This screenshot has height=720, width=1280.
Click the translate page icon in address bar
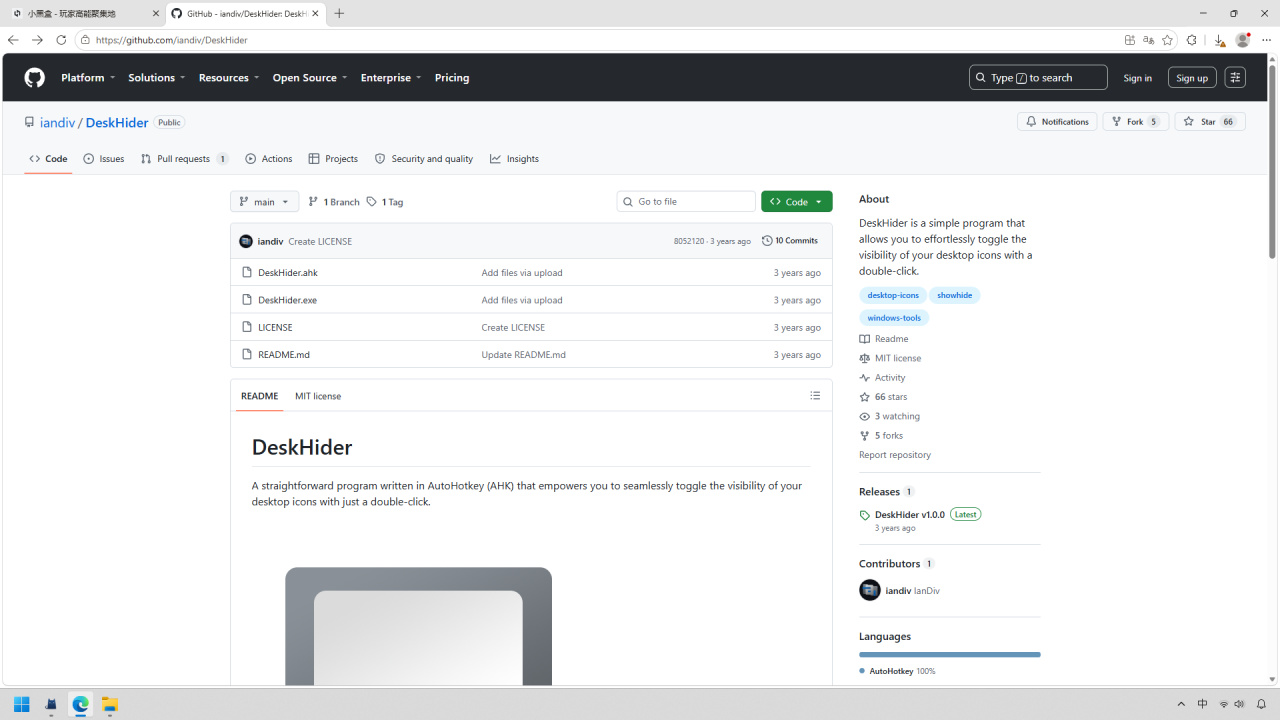(1148, 40)
